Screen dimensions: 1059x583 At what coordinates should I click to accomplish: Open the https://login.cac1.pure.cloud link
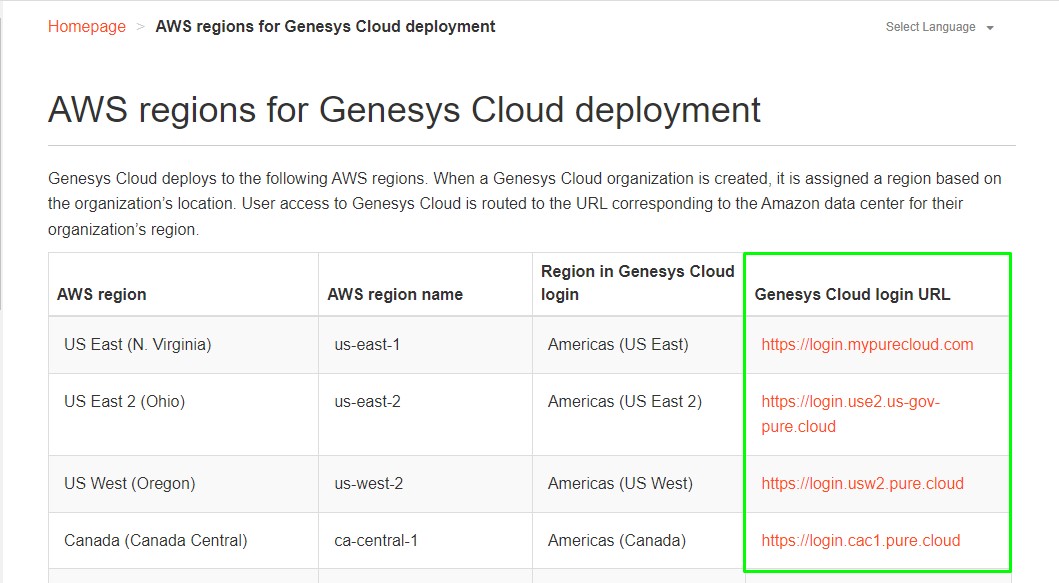click(x=860, y=540)
